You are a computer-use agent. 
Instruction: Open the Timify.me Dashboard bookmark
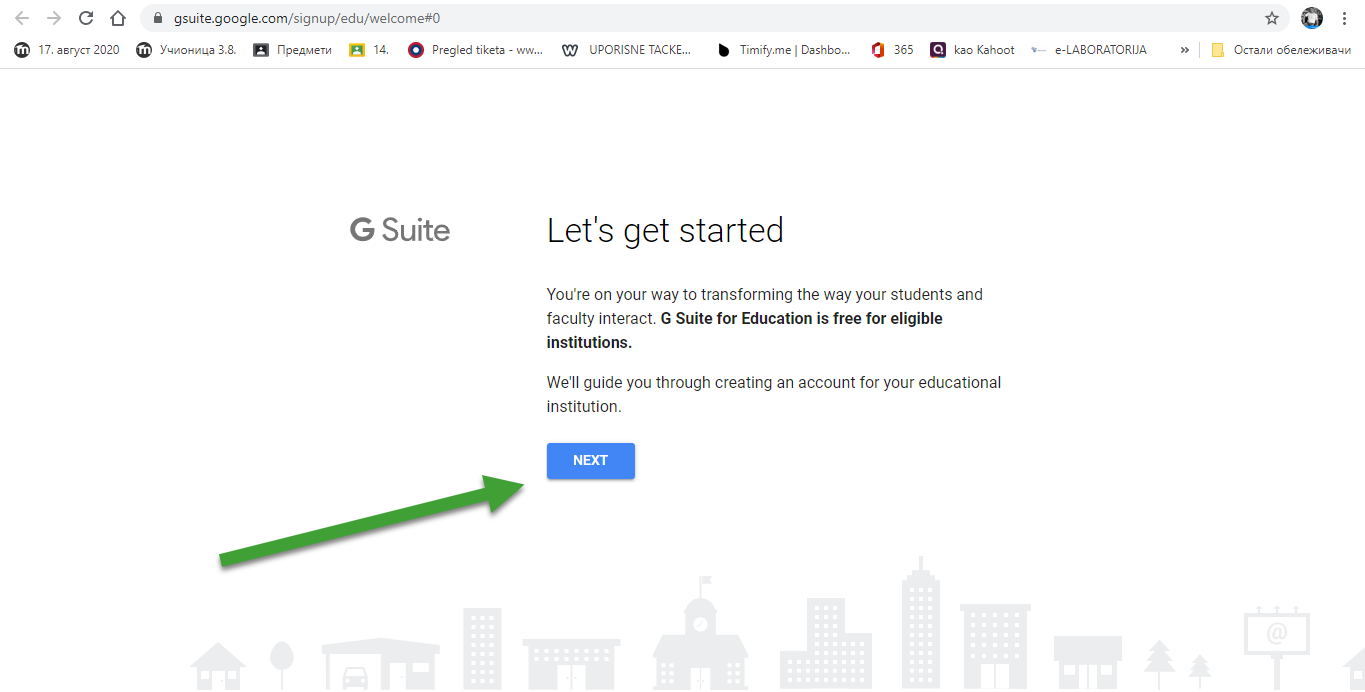[x=784, y=50]
